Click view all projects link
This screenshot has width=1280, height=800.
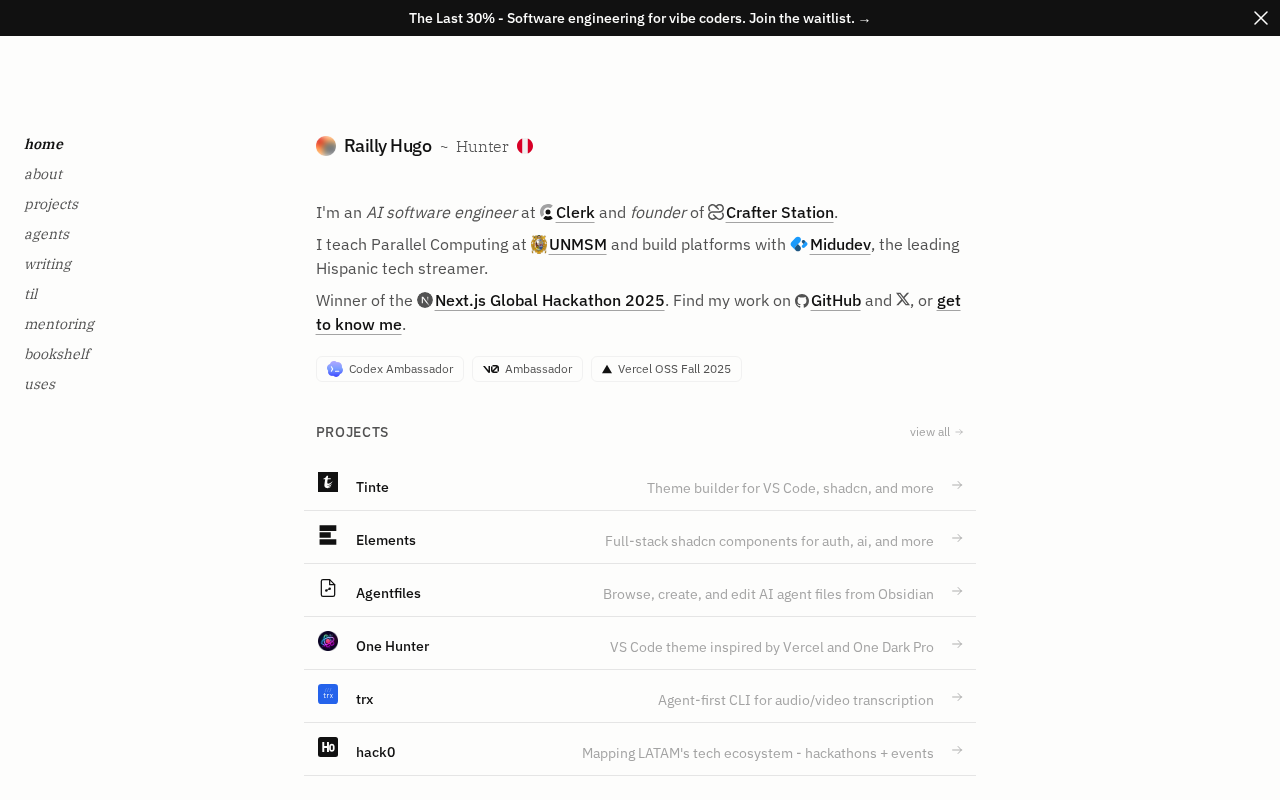[937, 432]
